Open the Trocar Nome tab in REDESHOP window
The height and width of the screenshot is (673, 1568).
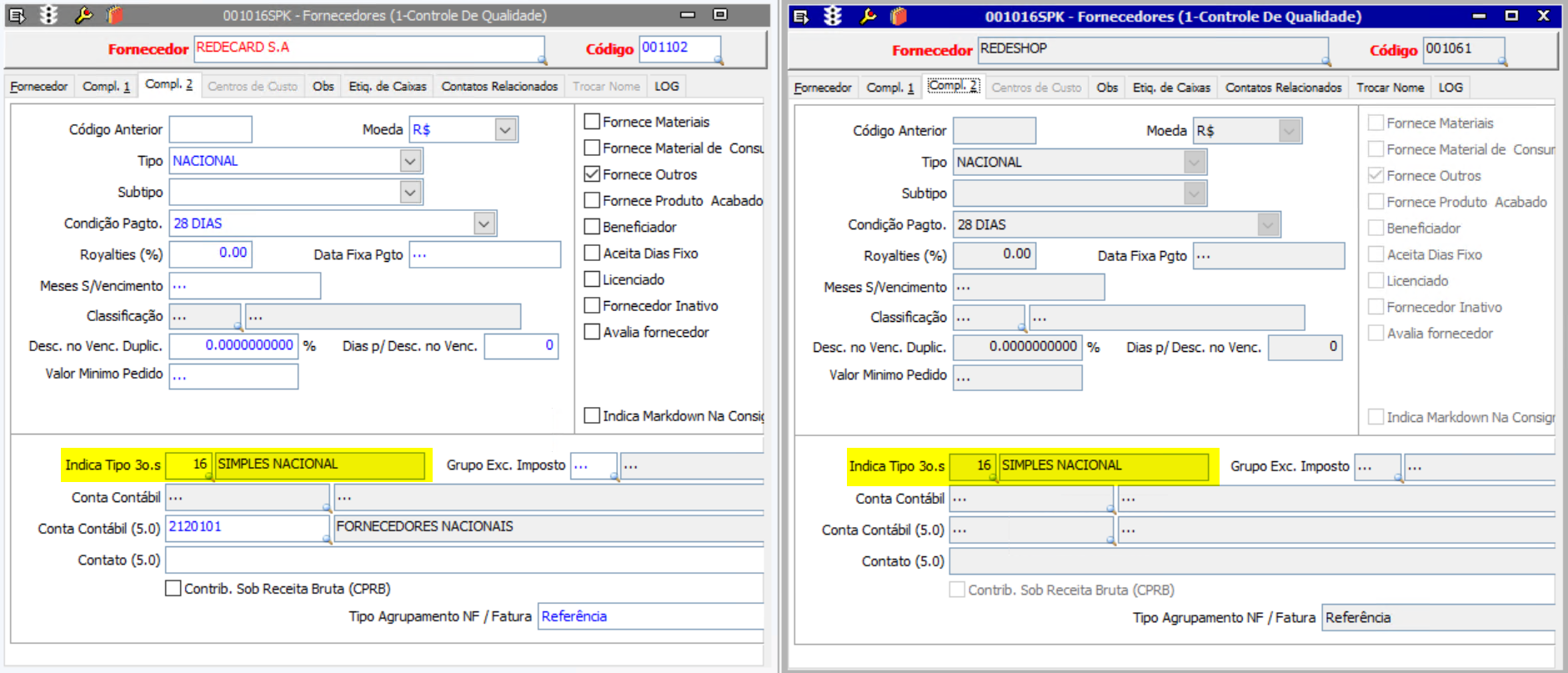tap(1390, 88)
